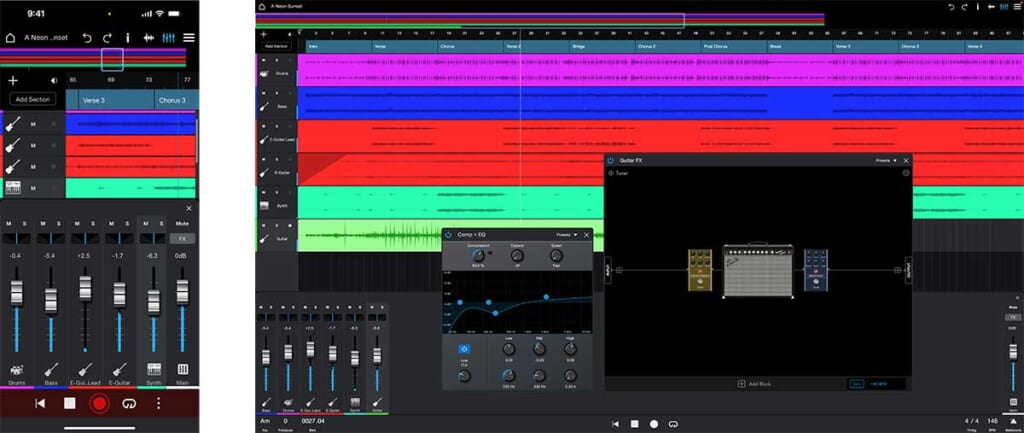Toggle loop playback in phone transport bar
The height and width of the screenshot is (433, 1024).
[x=128, y=404]
